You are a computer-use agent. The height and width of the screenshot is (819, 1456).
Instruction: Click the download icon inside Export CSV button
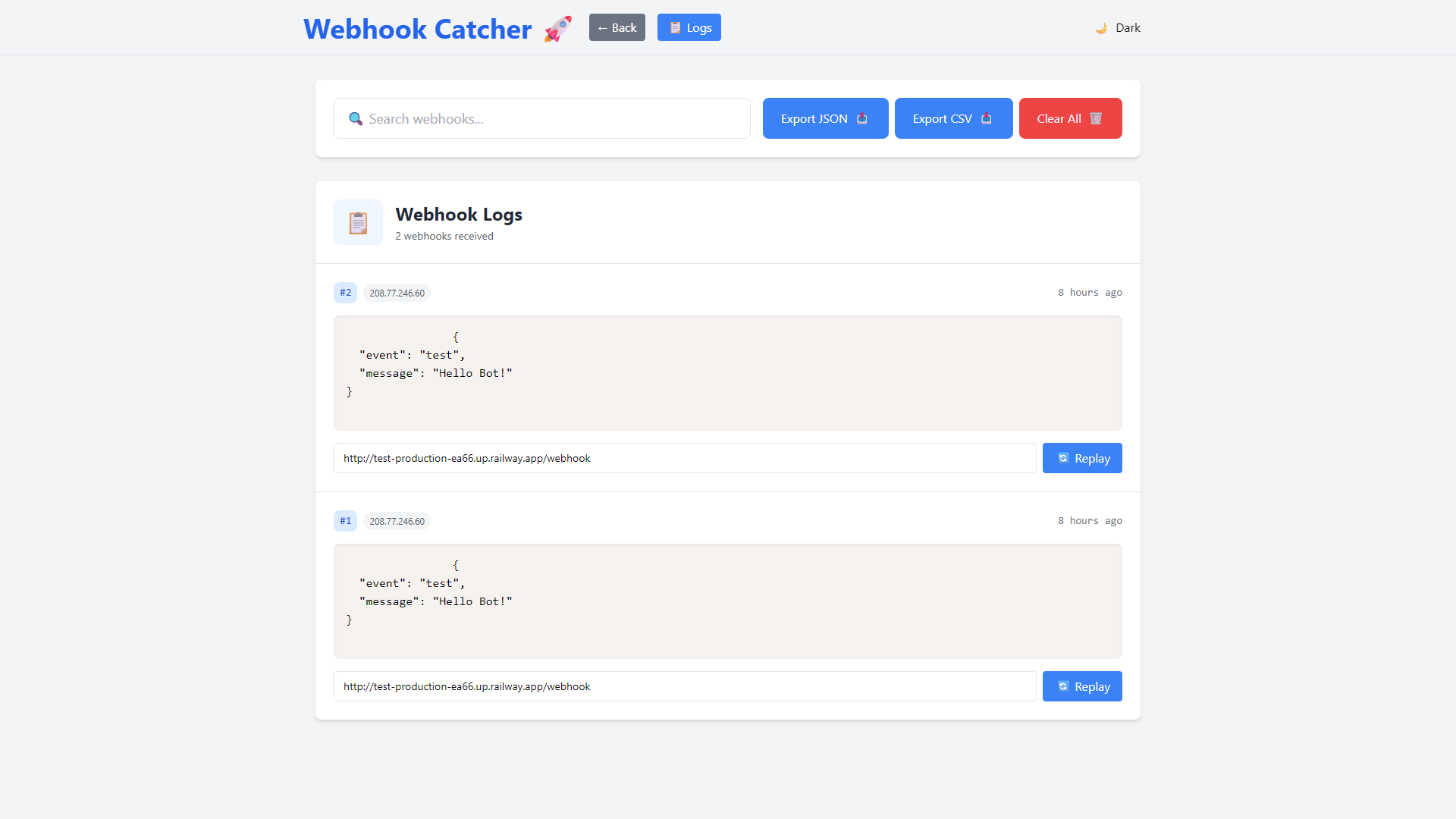[x=987, y=118]
